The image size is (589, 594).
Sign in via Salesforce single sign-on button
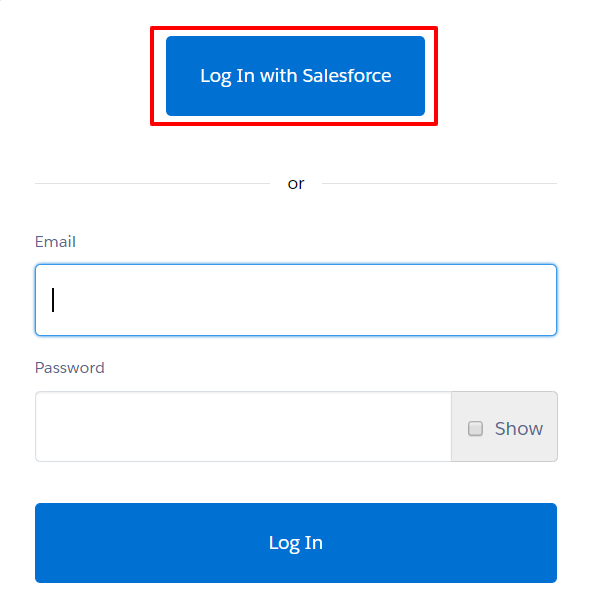tap(295, 76)
